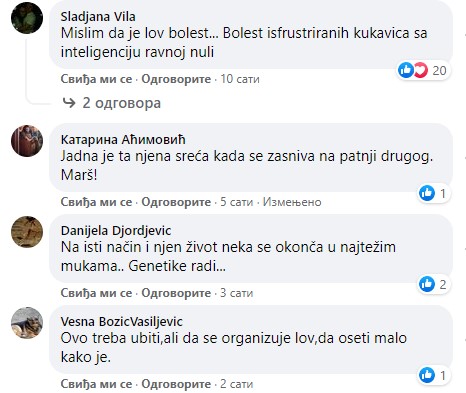Reply to Danijela Djordjevic's comment via Одговорите

point(176,293)
